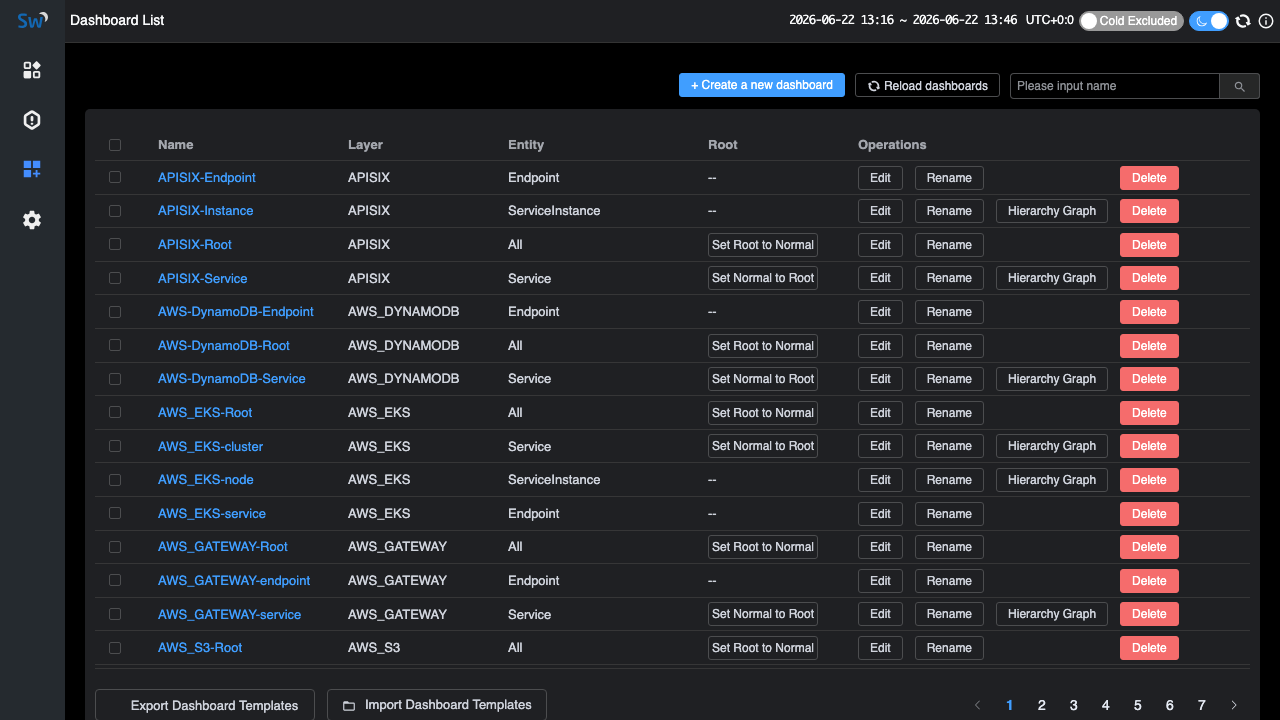Image resolution: width=1280 pixels, height=720 pixels.
Task: Click the next page arrow
Action: pos(1234,705)
